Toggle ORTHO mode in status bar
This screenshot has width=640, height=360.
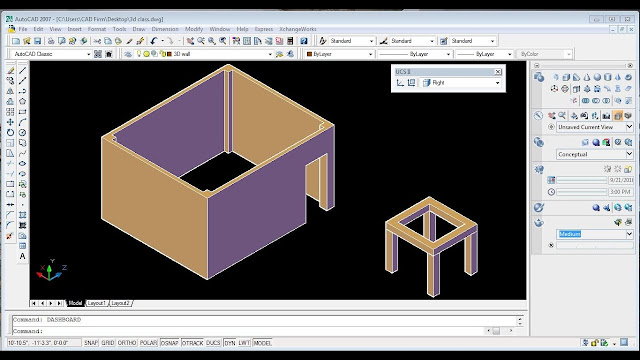coord(127,343)
